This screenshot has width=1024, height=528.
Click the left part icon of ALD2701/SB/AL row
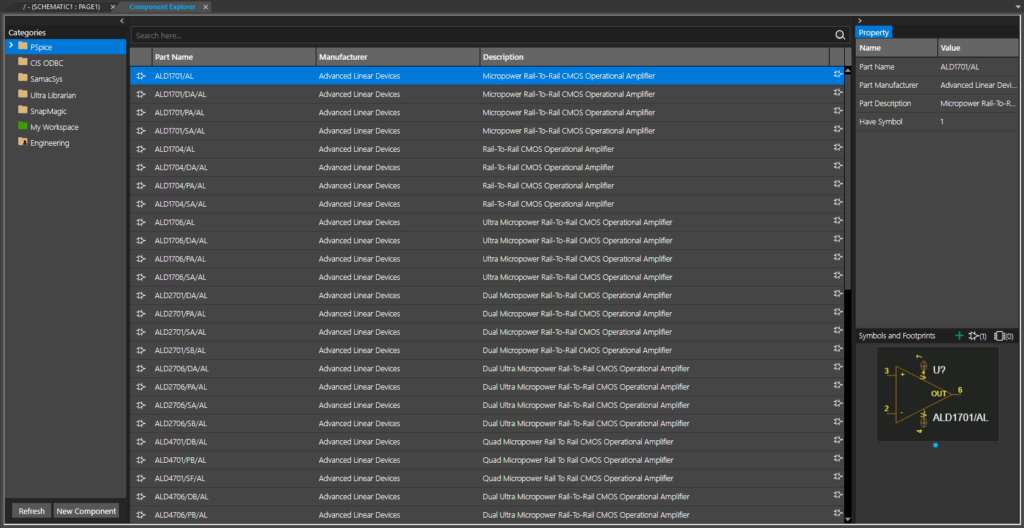[140, 350]
